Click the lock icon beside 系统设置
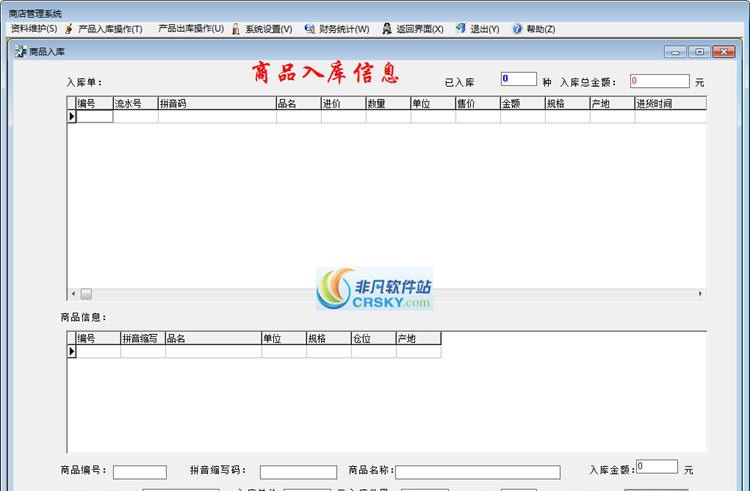This screenshot has height=491, width=750. (x=235, y=29)
